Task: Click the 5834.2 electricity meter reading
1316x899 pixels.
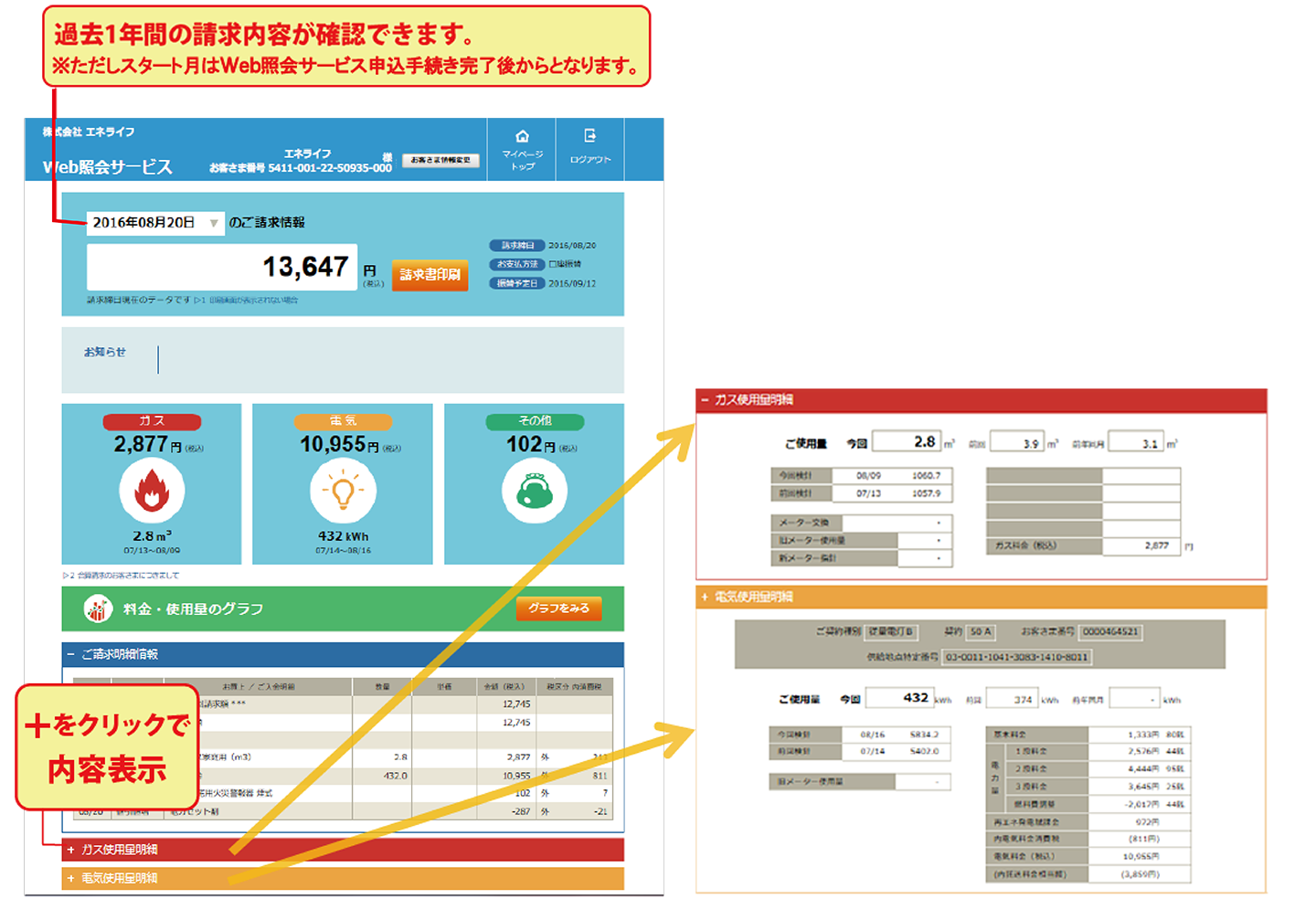Action: pyautogui.click(x=923, y=734)
